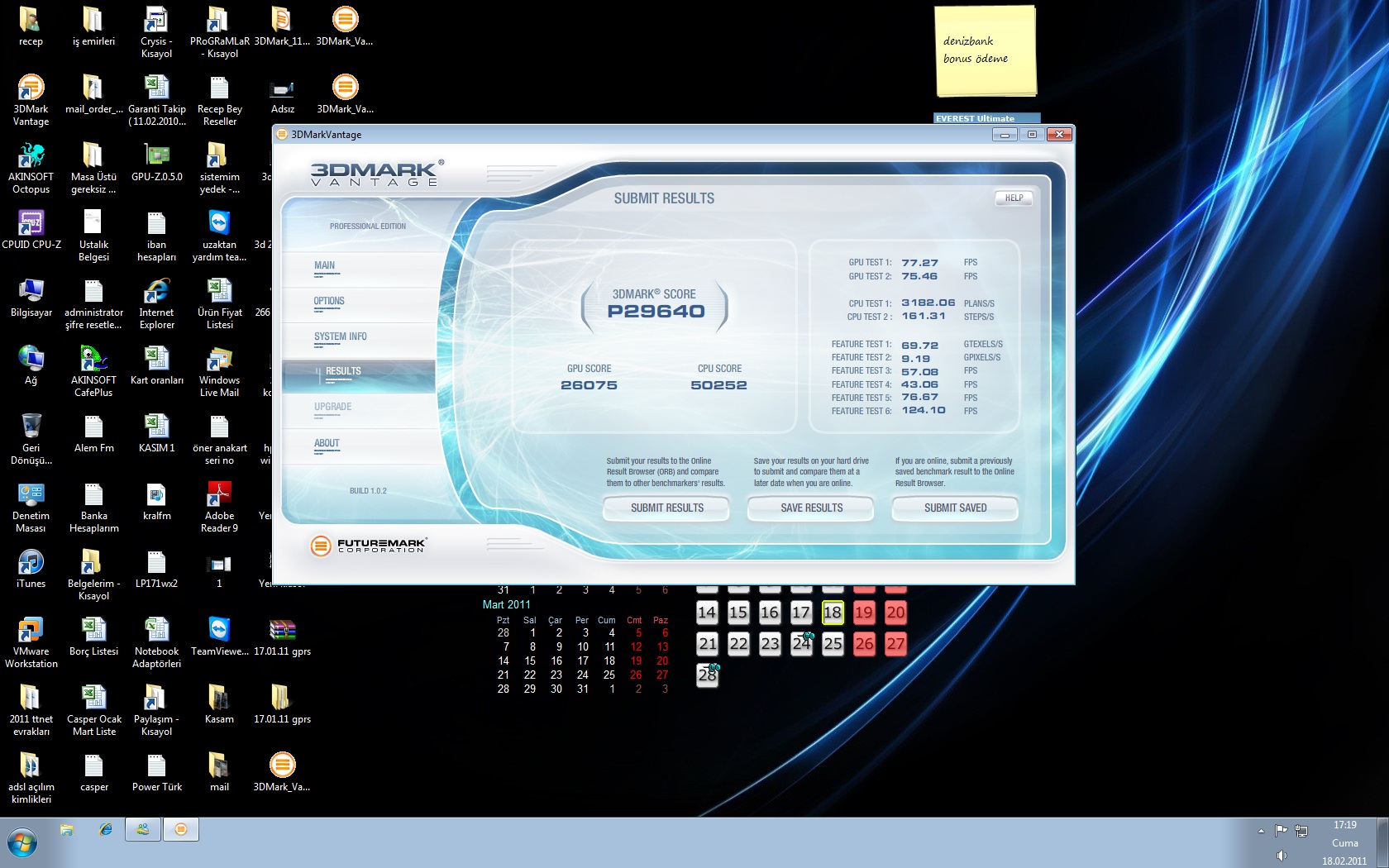Select the RESULTS section

359,375
